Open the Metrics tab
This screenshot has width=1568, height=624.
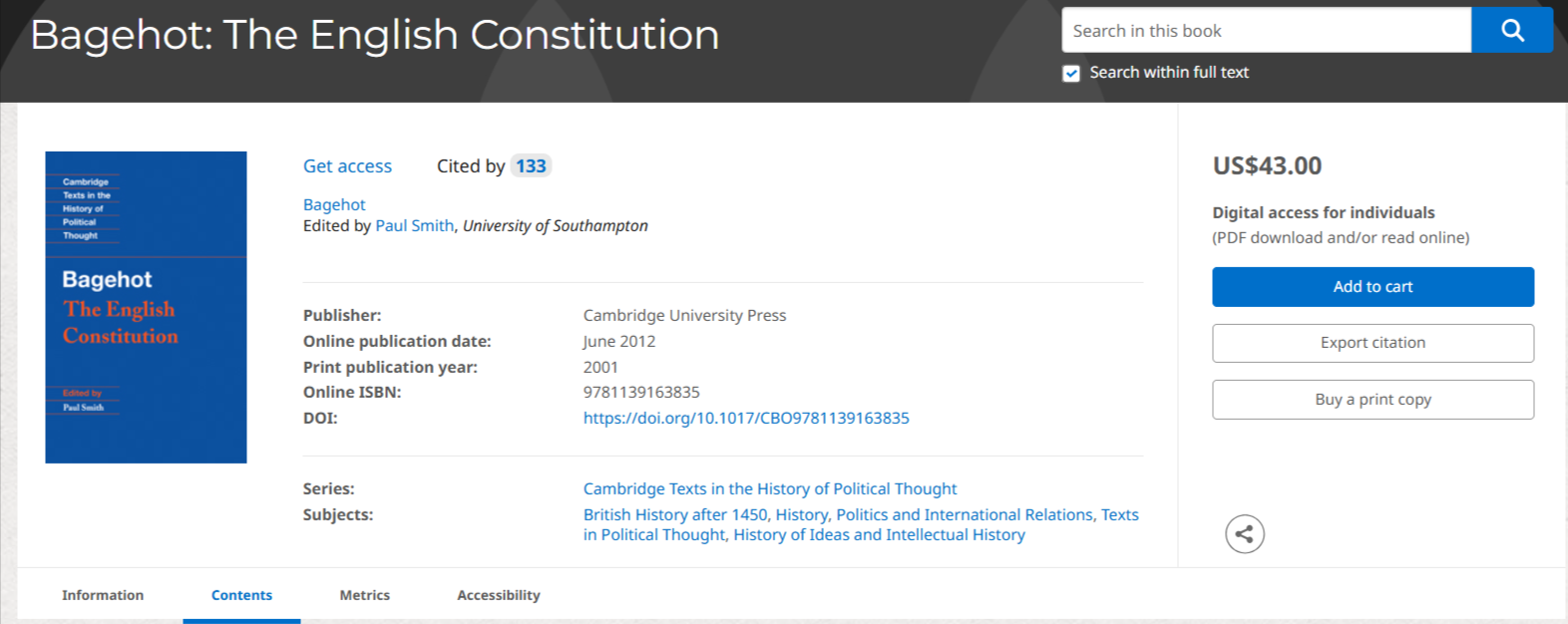pyautogui.click(x=365, y=595)
